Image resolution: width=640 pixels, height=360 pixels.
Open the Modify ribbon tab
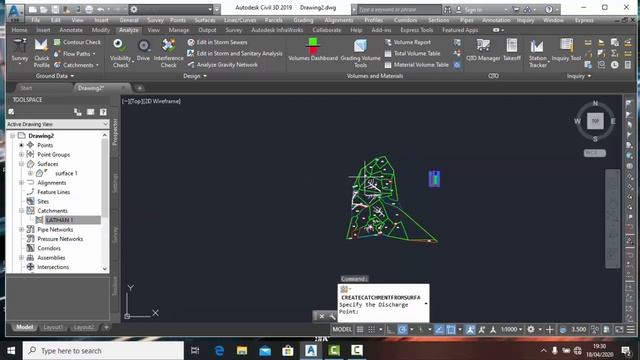coord(100,30)
